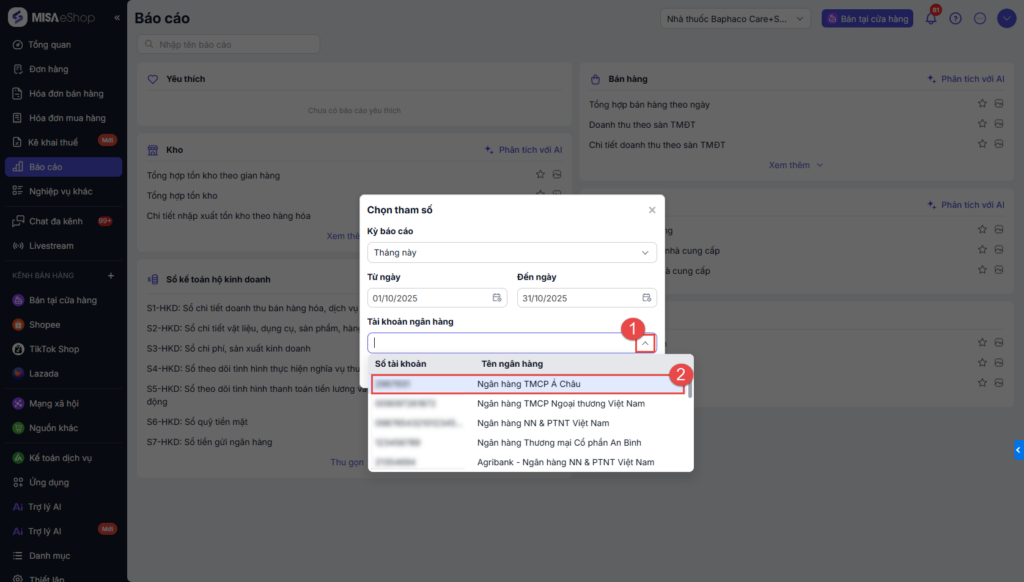Expand the blue side panel arrow
Image resolution: width=1024 pixels, height=582 pixels.
point(1018,449)
